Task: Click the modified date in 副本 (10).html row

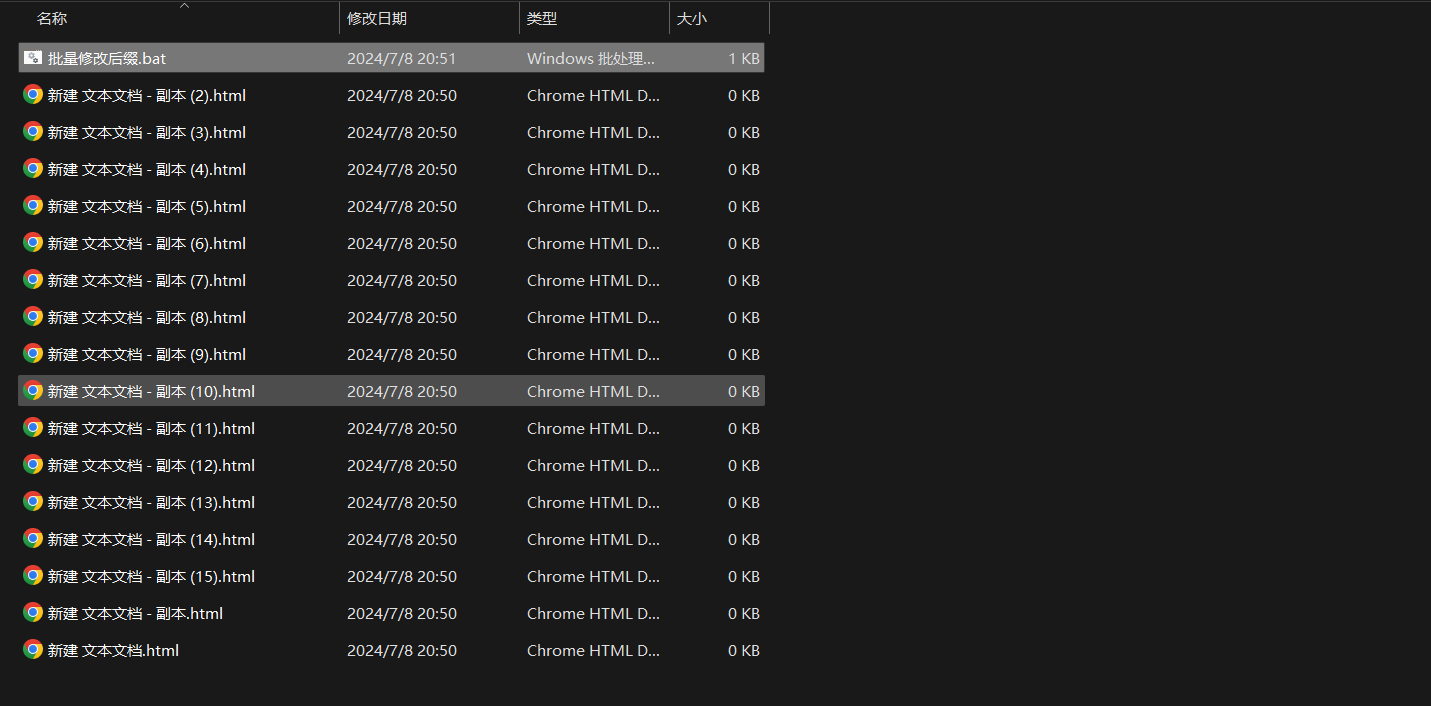Action: click(x=401, y=391)
